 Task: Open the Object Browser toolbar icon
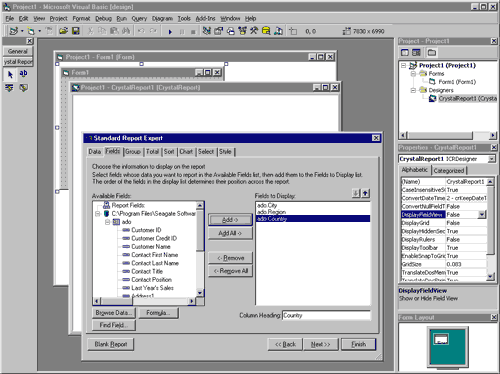tap(242, 31)
